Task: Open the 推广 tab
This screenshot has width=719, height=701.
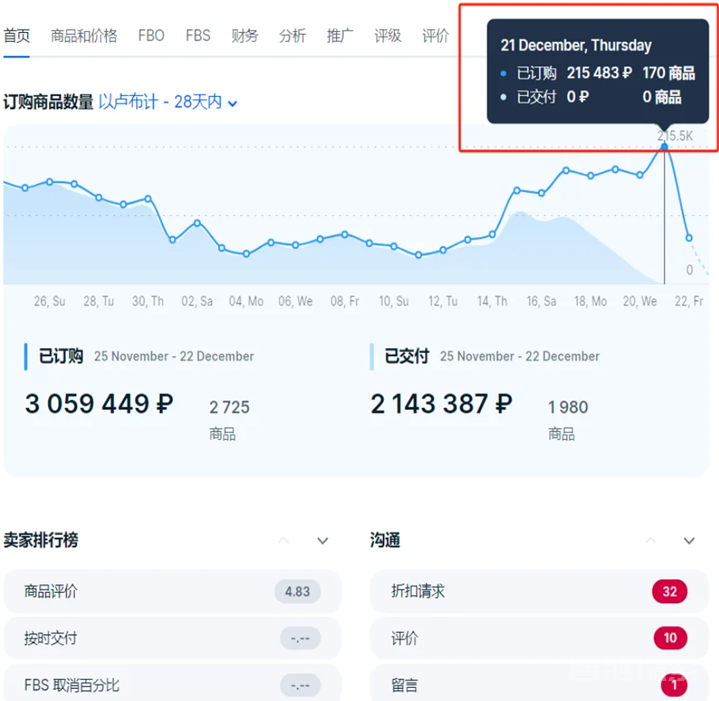Action: pyautogui.click(x=340, y=36)
